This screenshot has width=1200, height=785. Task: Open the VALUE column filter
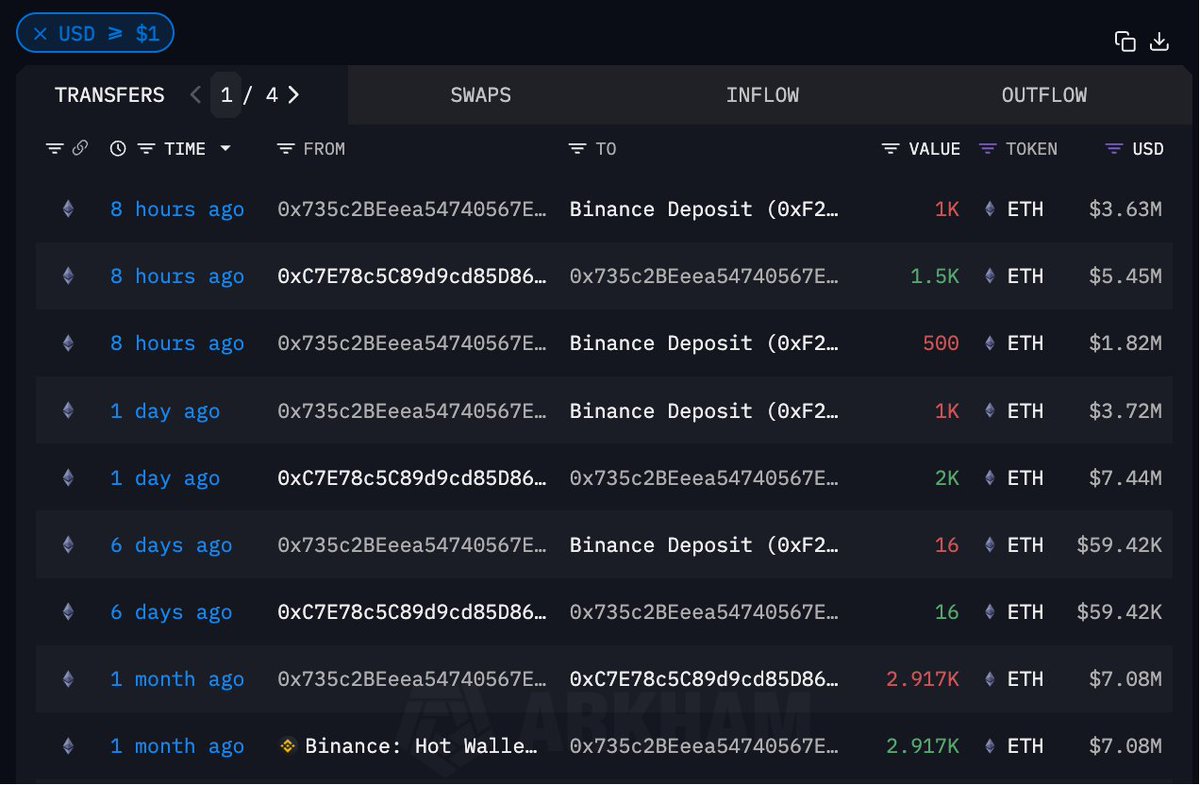coord(891,149)
